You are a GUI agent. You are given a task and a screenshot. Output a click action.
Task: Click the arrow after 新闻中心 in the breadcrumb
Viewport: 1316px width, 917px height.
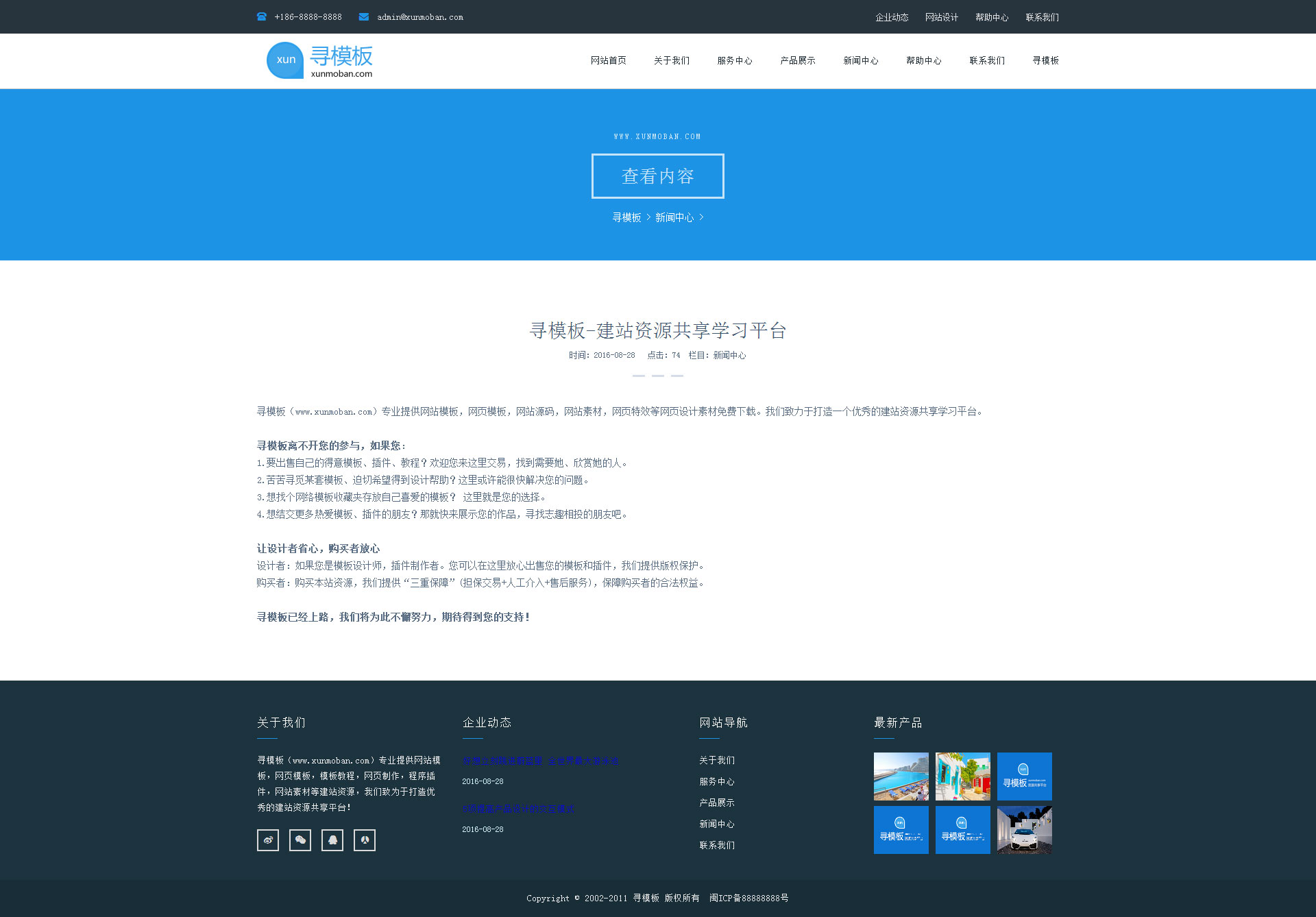click(701, 217)
